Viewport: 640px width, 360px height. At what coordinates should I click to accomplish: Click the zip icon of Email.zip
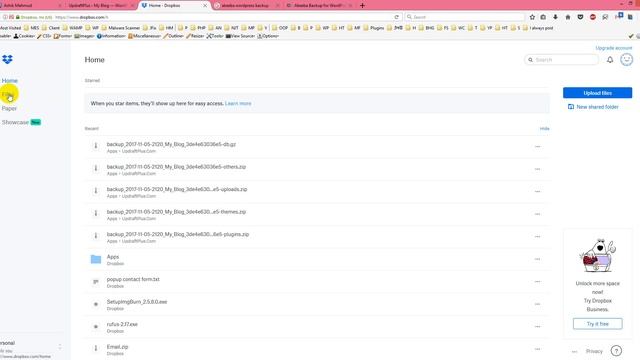(96, 348)
